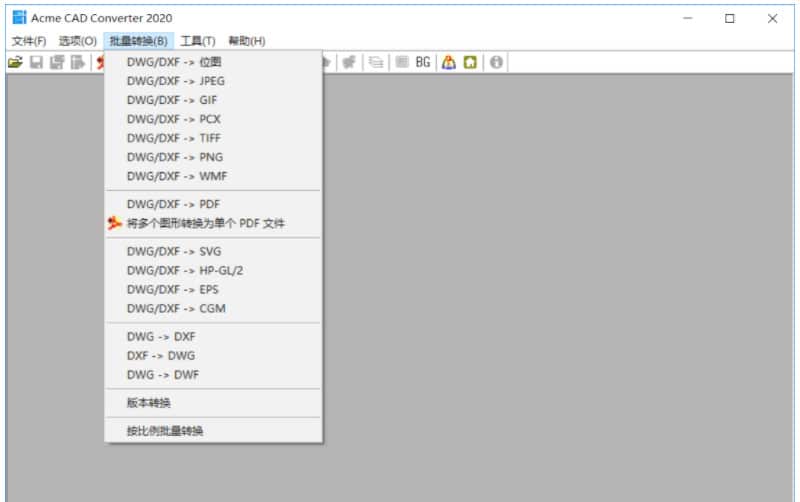The height and width of the screenshot is (502, 800).
Task: Choose DWG/DXF -> TIFF conversion
Action: tap(213, 138)
